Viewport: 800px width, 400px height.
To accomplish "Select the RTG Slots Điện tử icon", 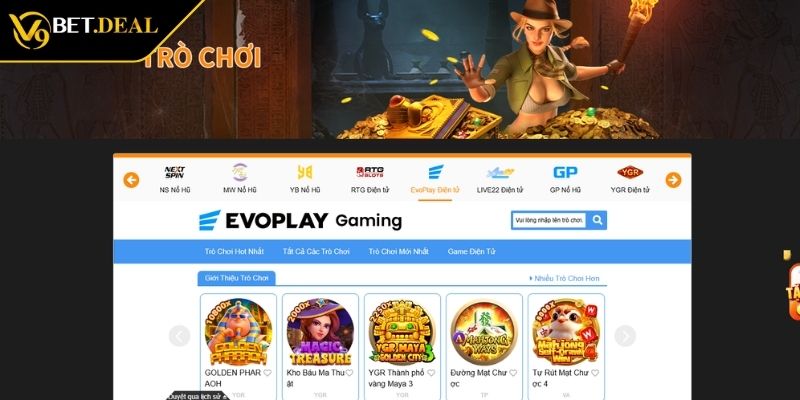I will pos(370,172).
